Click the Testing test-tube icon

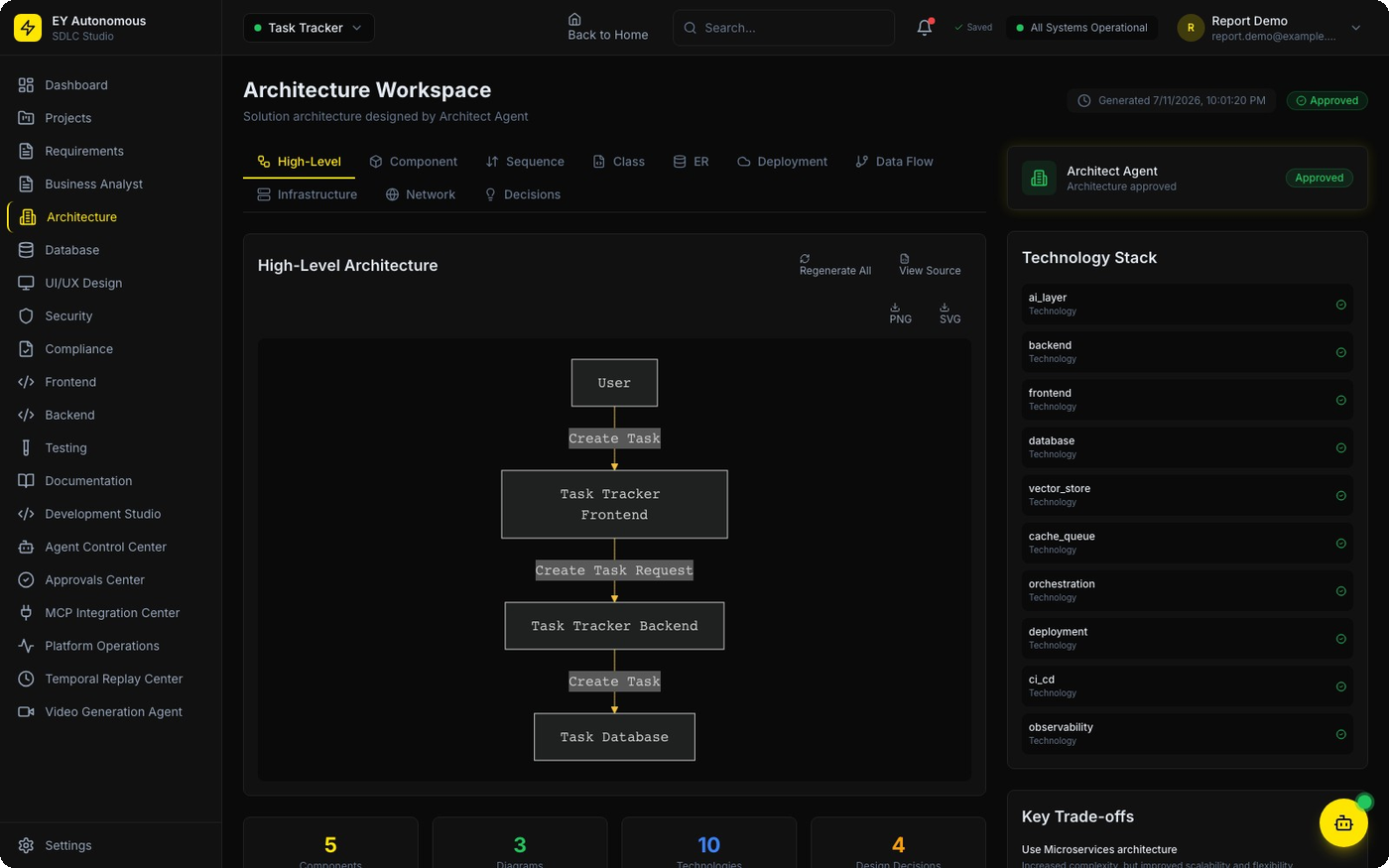pyautogui.click(x=26, y=447)
